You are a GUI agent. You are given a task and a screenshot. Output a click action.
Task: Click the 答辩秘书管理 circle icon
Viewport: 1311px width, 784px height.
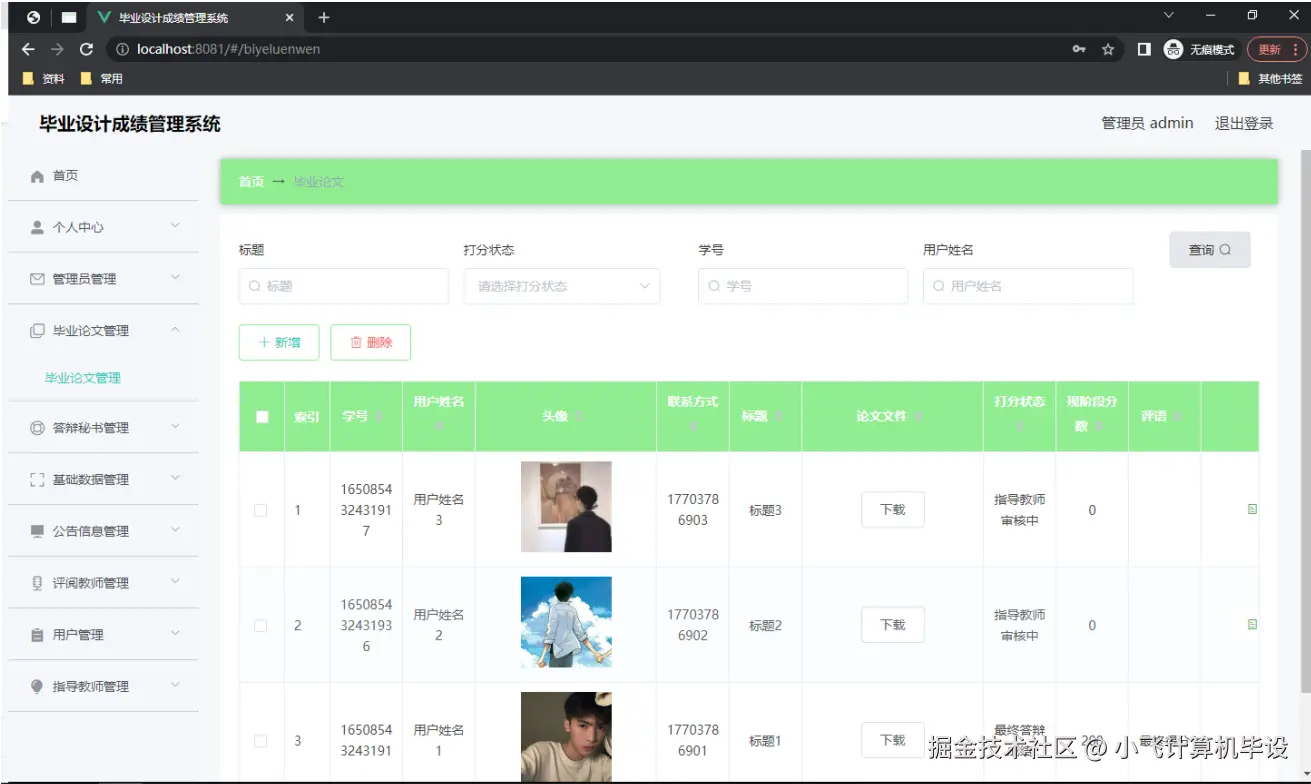(x=37, y=428)
